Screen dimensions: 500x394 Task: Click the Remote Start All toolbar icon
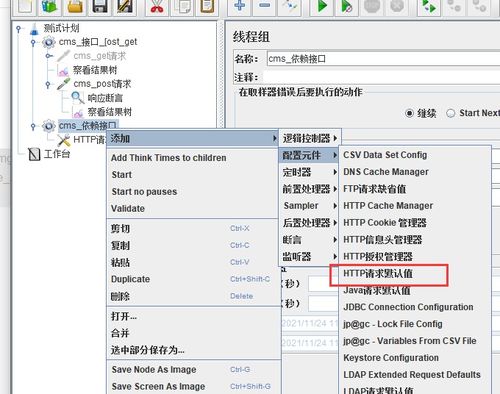429,6
